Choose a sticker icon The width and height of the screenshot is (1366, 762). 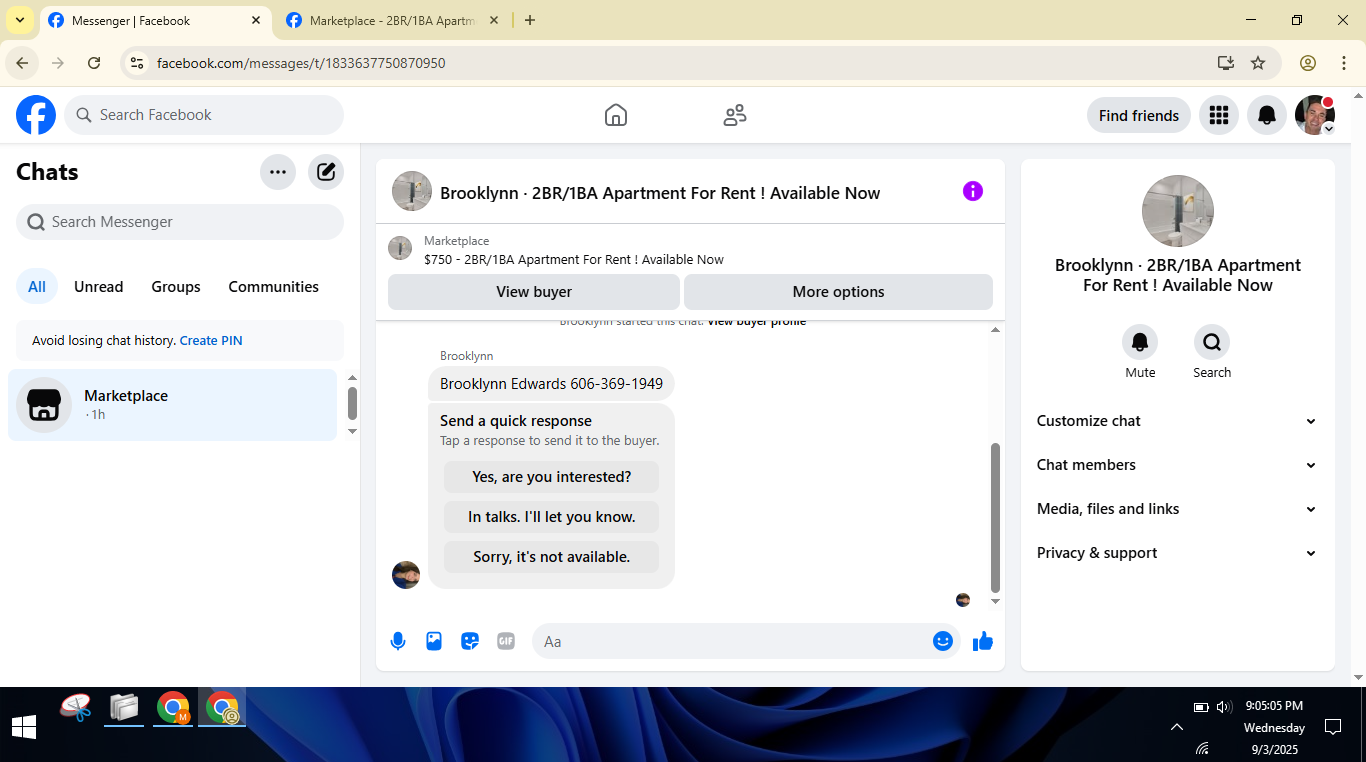[470, 641]
